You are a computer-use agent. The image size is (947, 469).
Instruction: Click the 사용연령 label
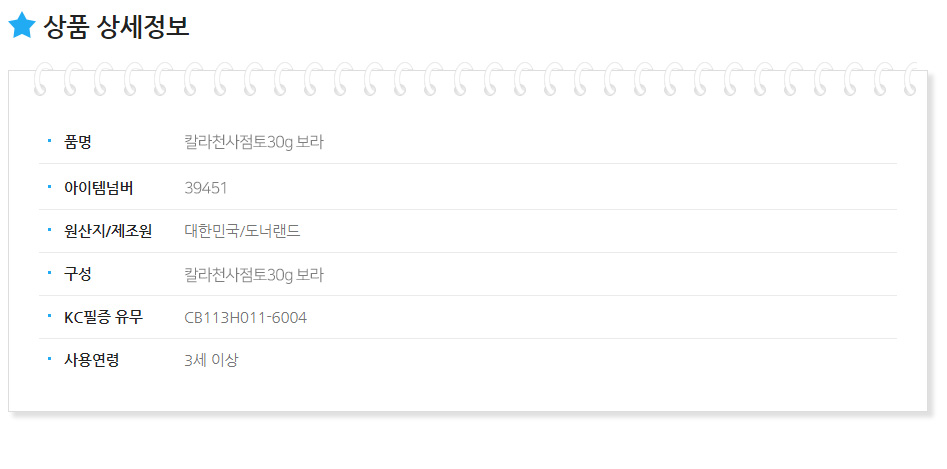pos(92,360)
